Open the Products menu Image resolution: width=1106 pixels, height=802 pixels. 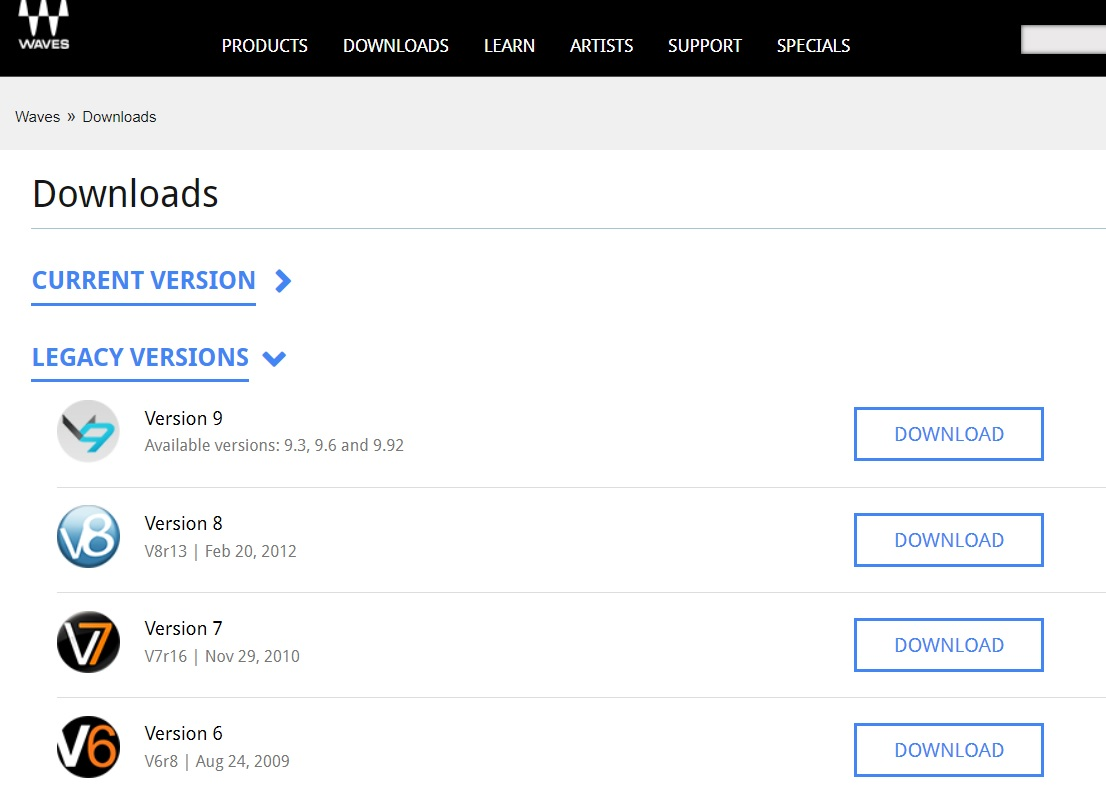pyautogui.click(x=265, y=46)
